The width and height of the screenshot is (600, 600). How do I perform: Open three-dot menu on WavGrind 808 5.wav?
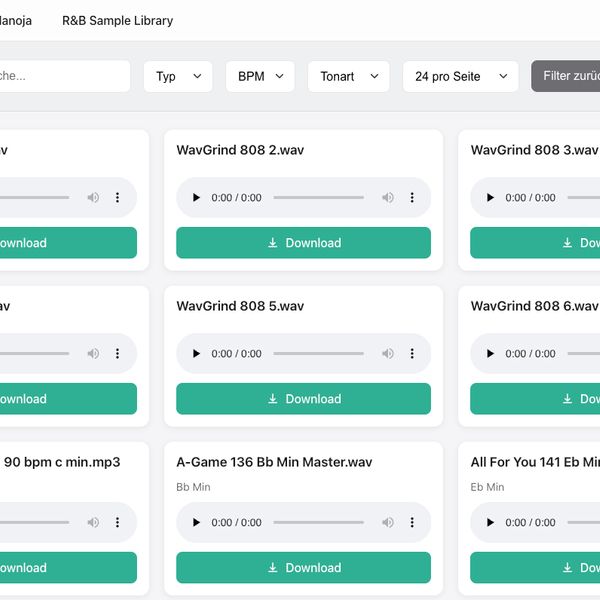412,354
